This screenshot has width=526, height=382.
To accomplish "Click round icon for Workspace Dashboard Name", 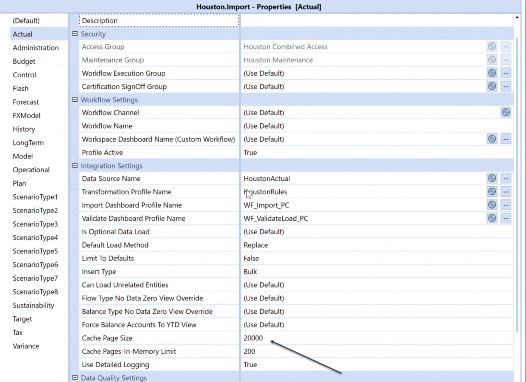I will 492,139.
